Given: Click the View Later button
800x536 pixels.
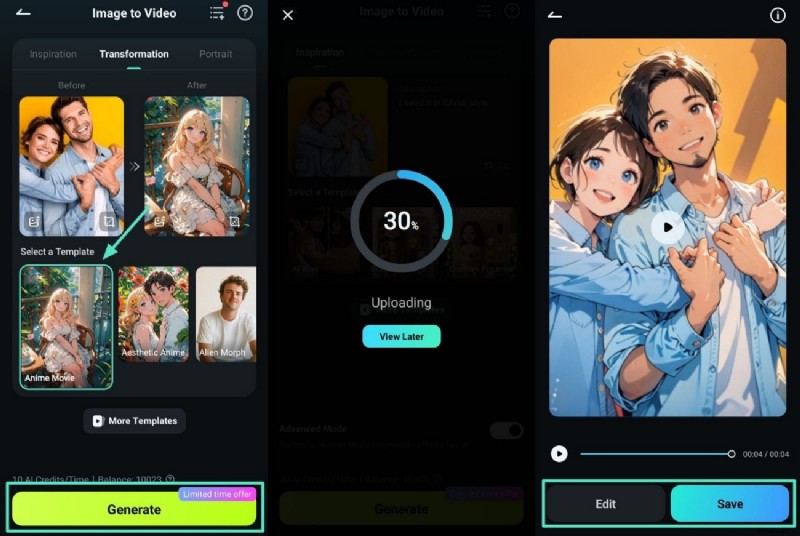Looking at the screenshot, I should (x=402, y=337).
